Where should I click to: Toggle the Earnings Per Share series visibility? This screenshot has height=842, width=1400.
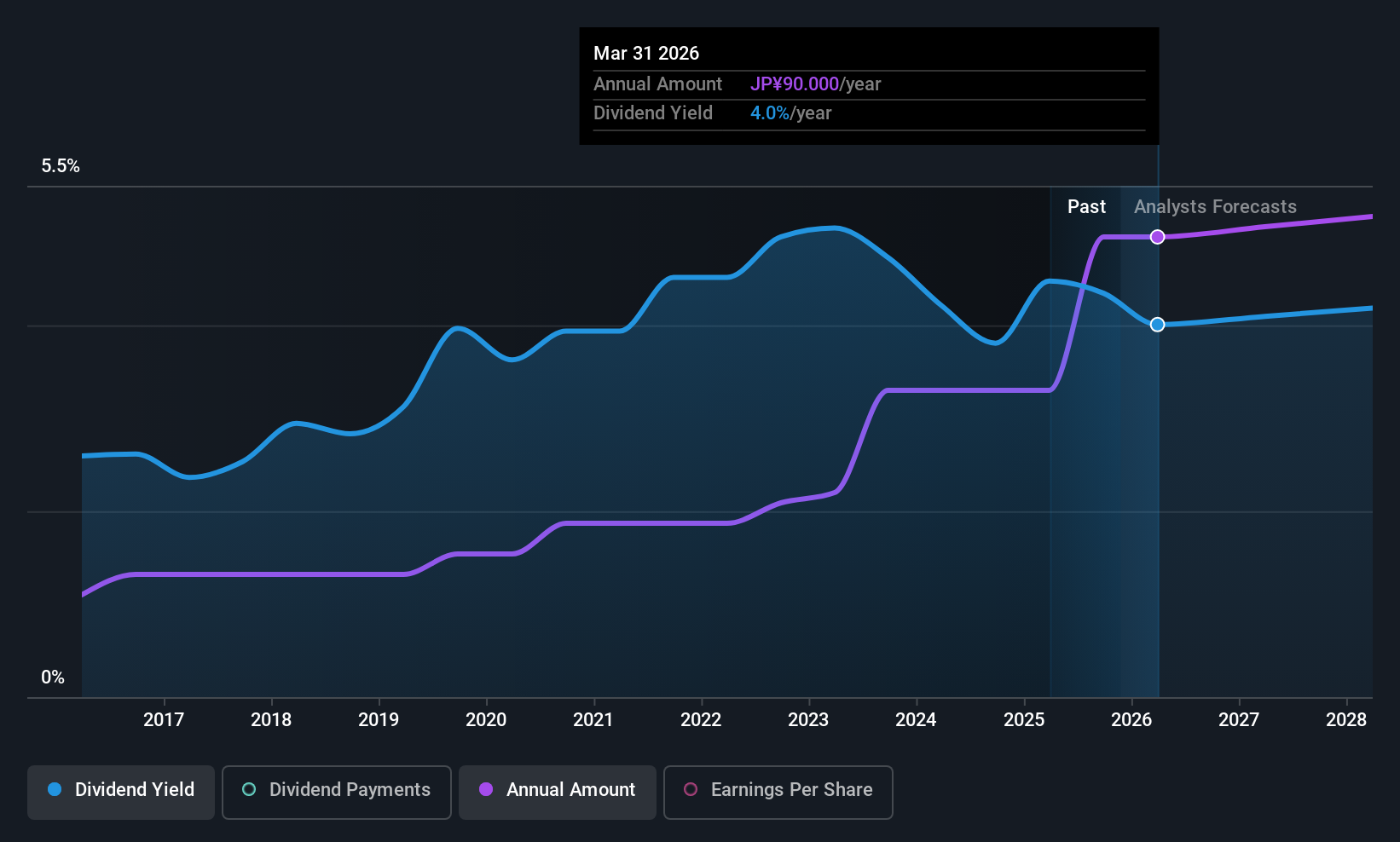point(778,791)
